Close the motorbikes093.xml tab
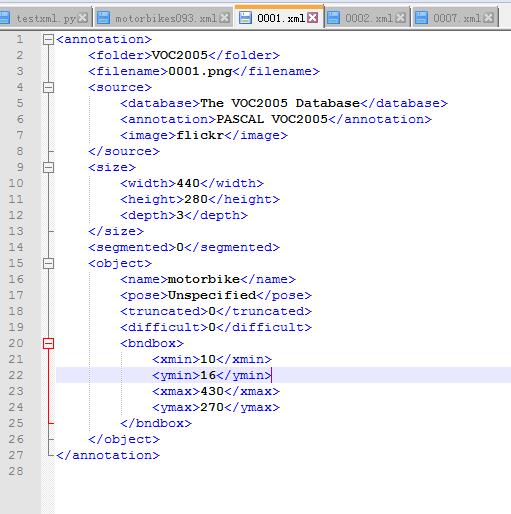 coord(225,18)
